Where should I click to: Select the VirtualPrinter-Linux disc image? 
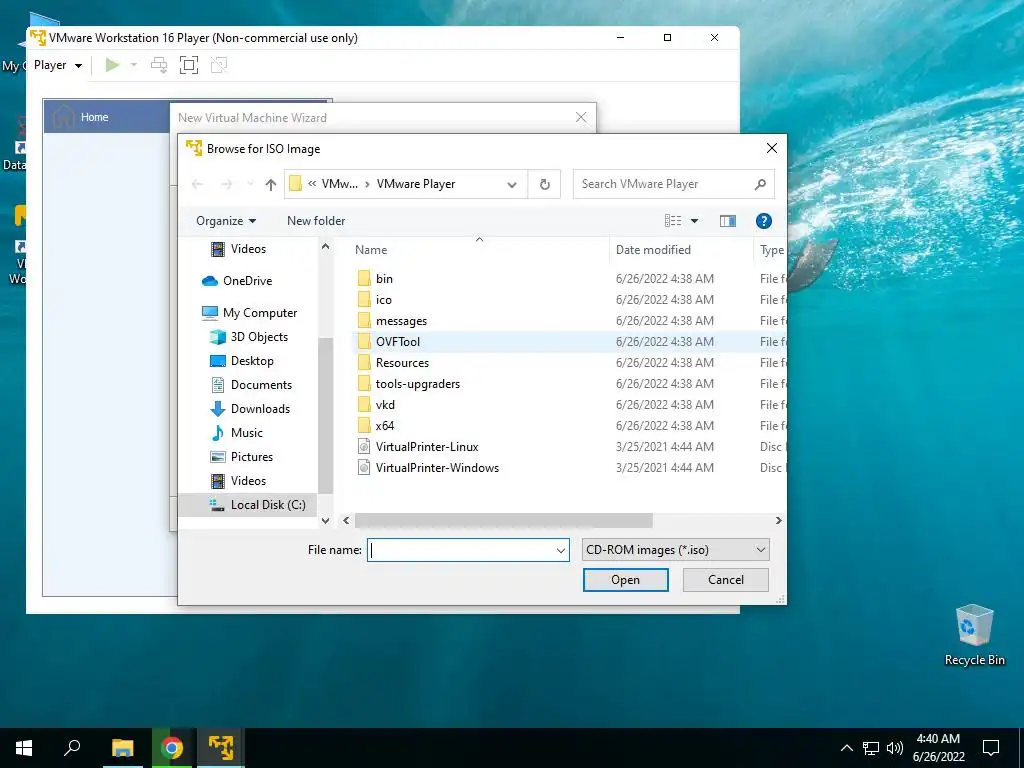point(426,447)
